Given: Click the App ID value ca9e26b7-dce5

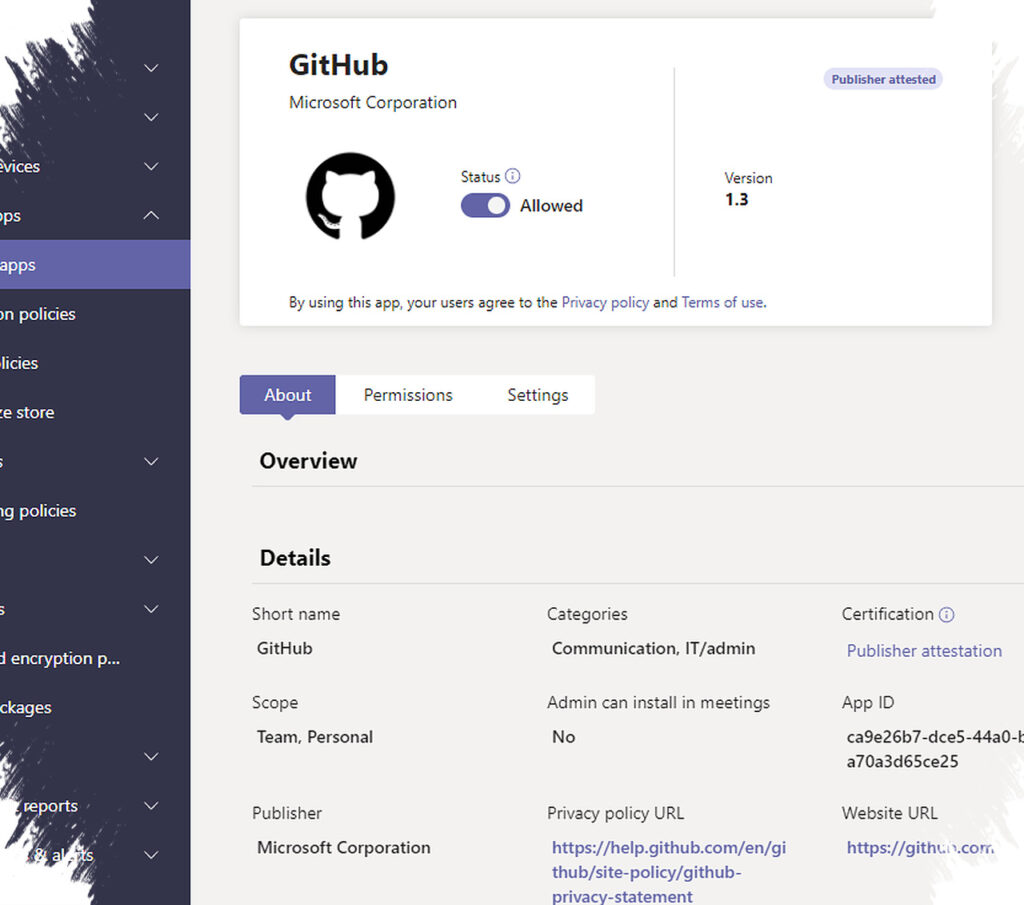Looking at the screenshot, I should [x=935, y=749].
